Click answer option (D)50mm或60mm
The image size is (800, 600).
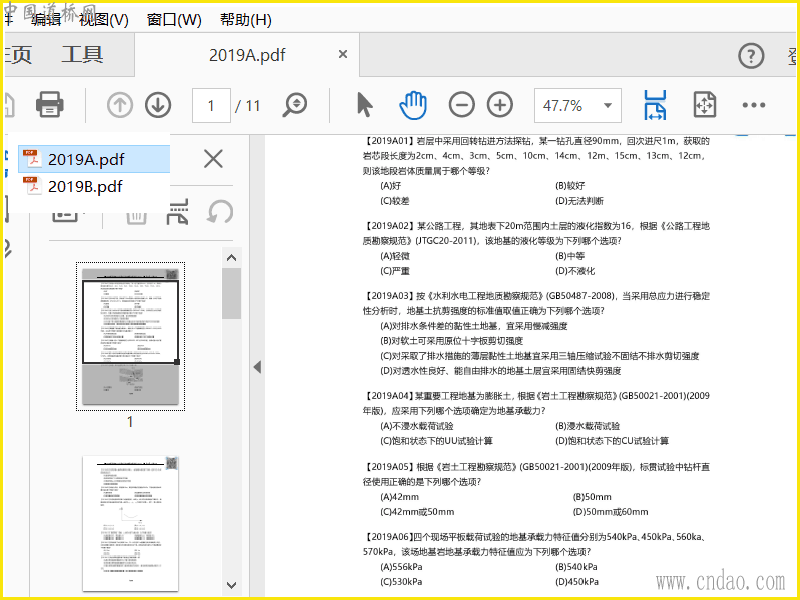611,512
